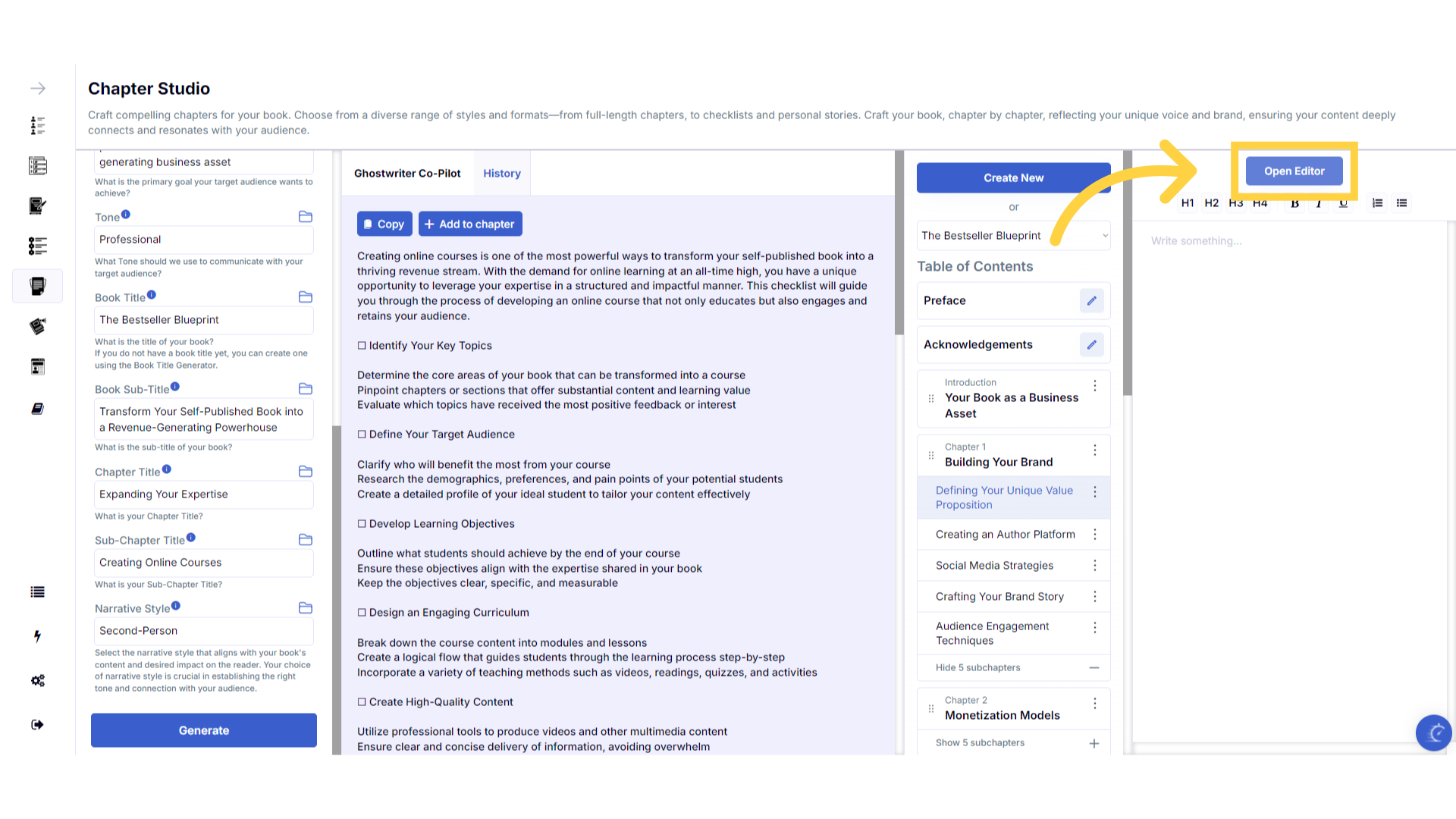Click the Add to chapter button

(x=470, y=224)
